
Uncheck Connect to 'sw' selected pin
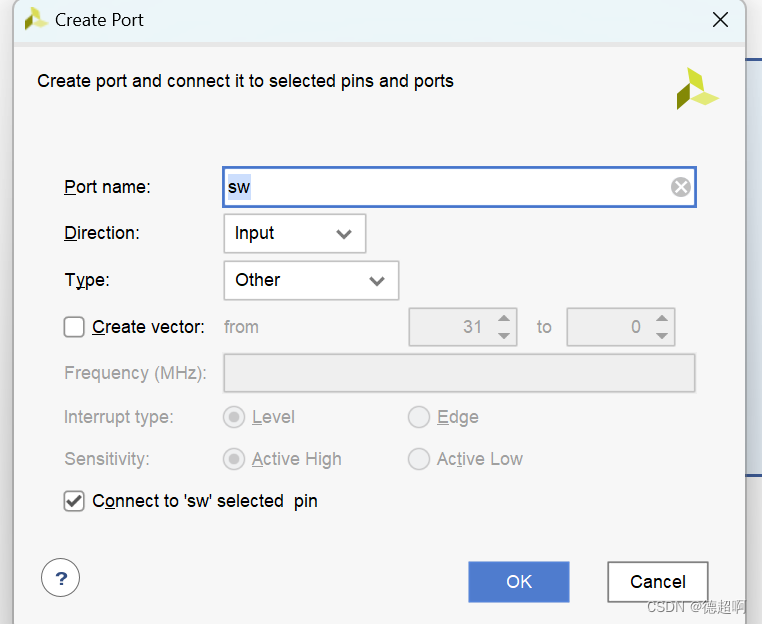[74, 501]
